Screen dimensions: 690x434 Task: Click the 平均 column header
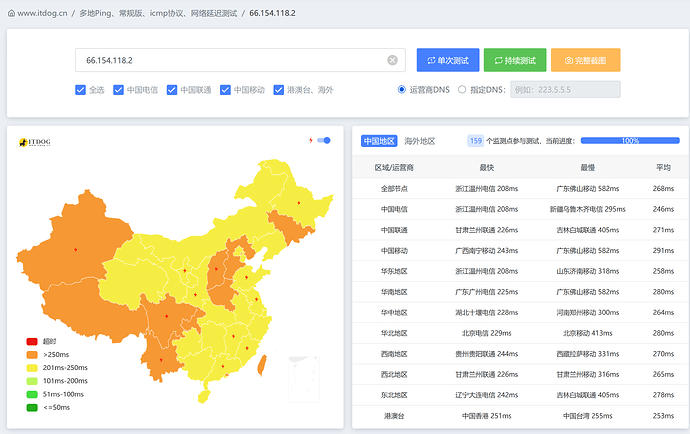coord(663,167)
